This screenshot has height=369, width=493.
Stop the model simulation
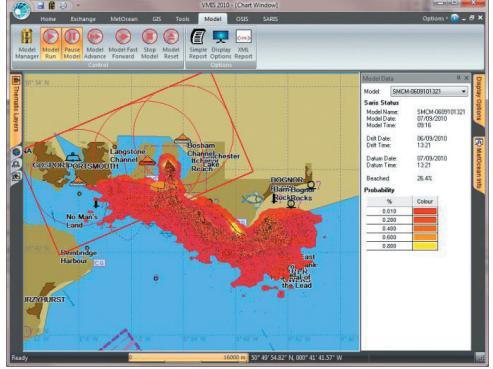150,44
